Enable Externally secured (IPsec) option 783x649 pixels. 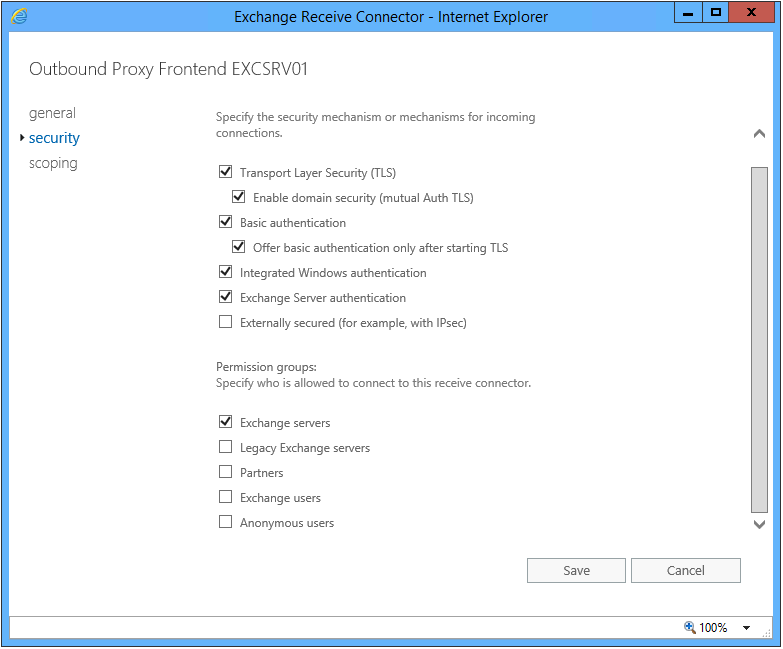(226, 322)
